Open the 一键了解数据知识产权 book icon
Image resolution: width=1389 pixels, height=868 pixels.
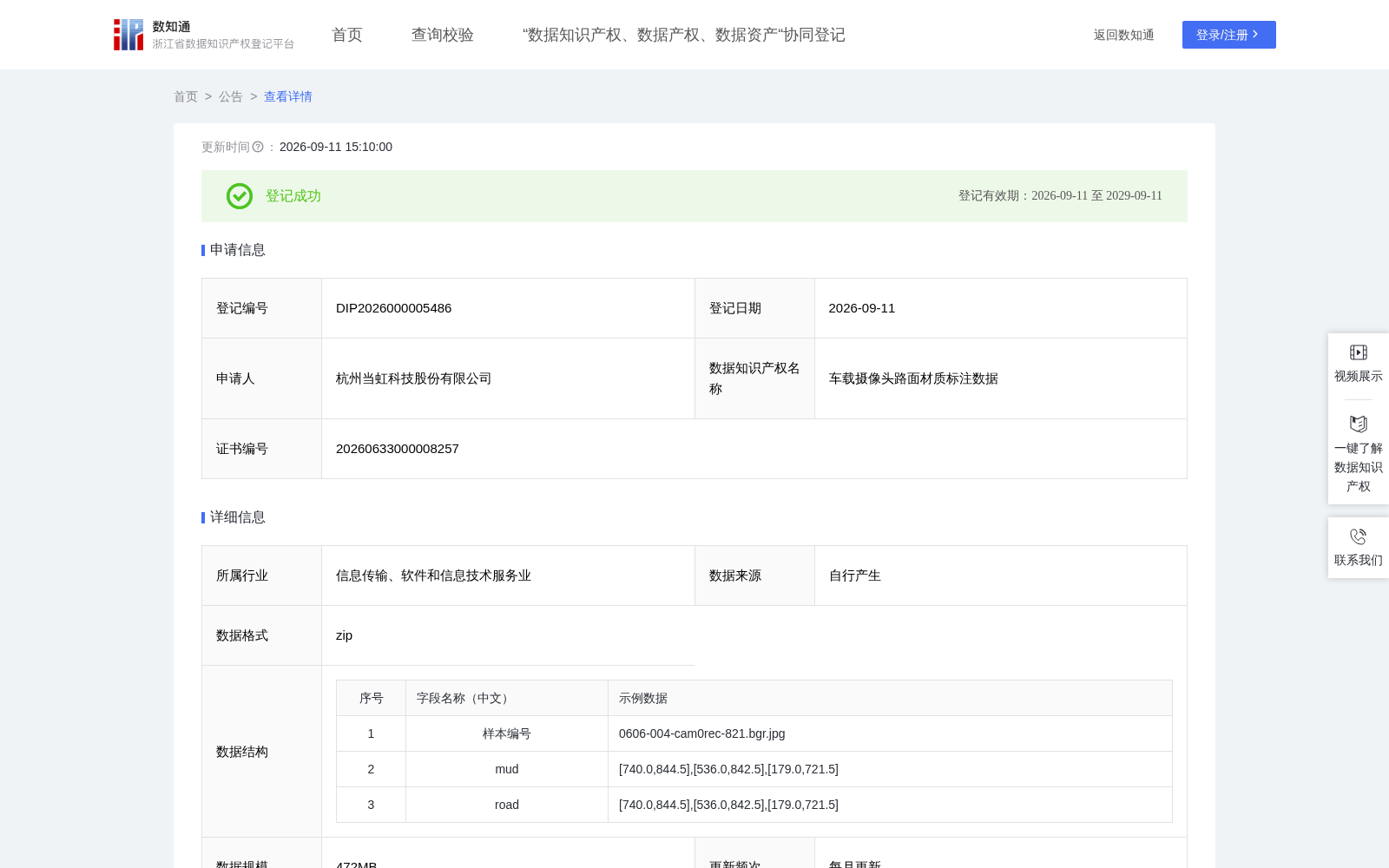1359,424
